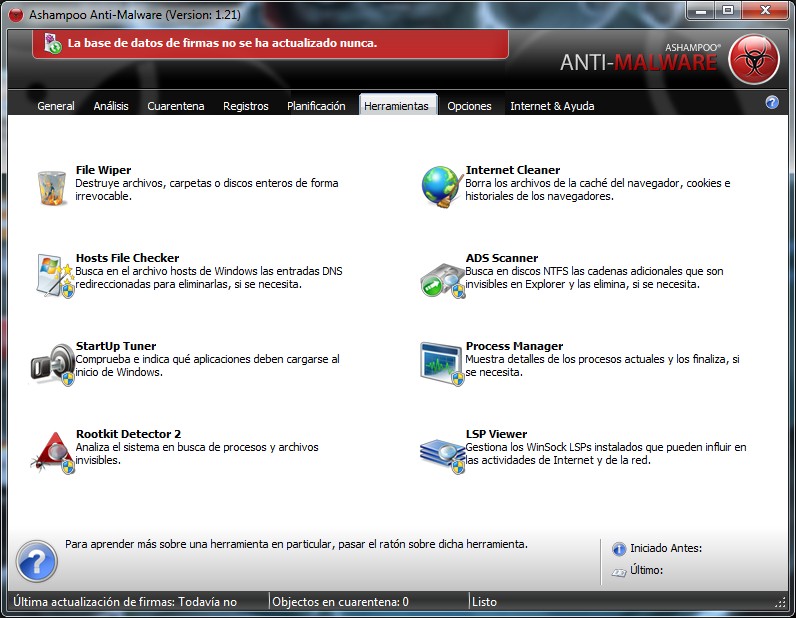This screenshot has width=796, height=618.
Task: Open the Planificación tab
Action: 316,106
